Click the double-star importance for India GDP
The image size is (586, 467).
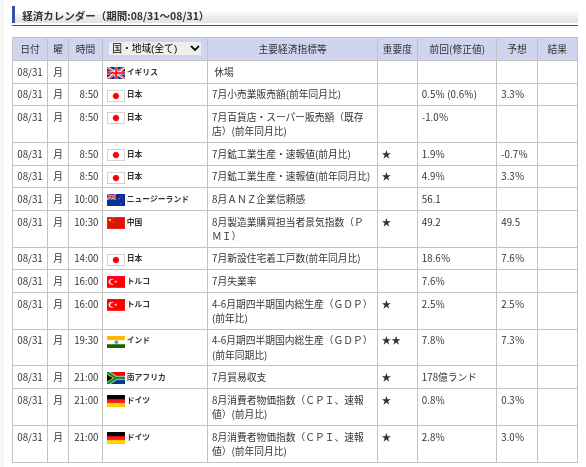[x=391, y=341]
